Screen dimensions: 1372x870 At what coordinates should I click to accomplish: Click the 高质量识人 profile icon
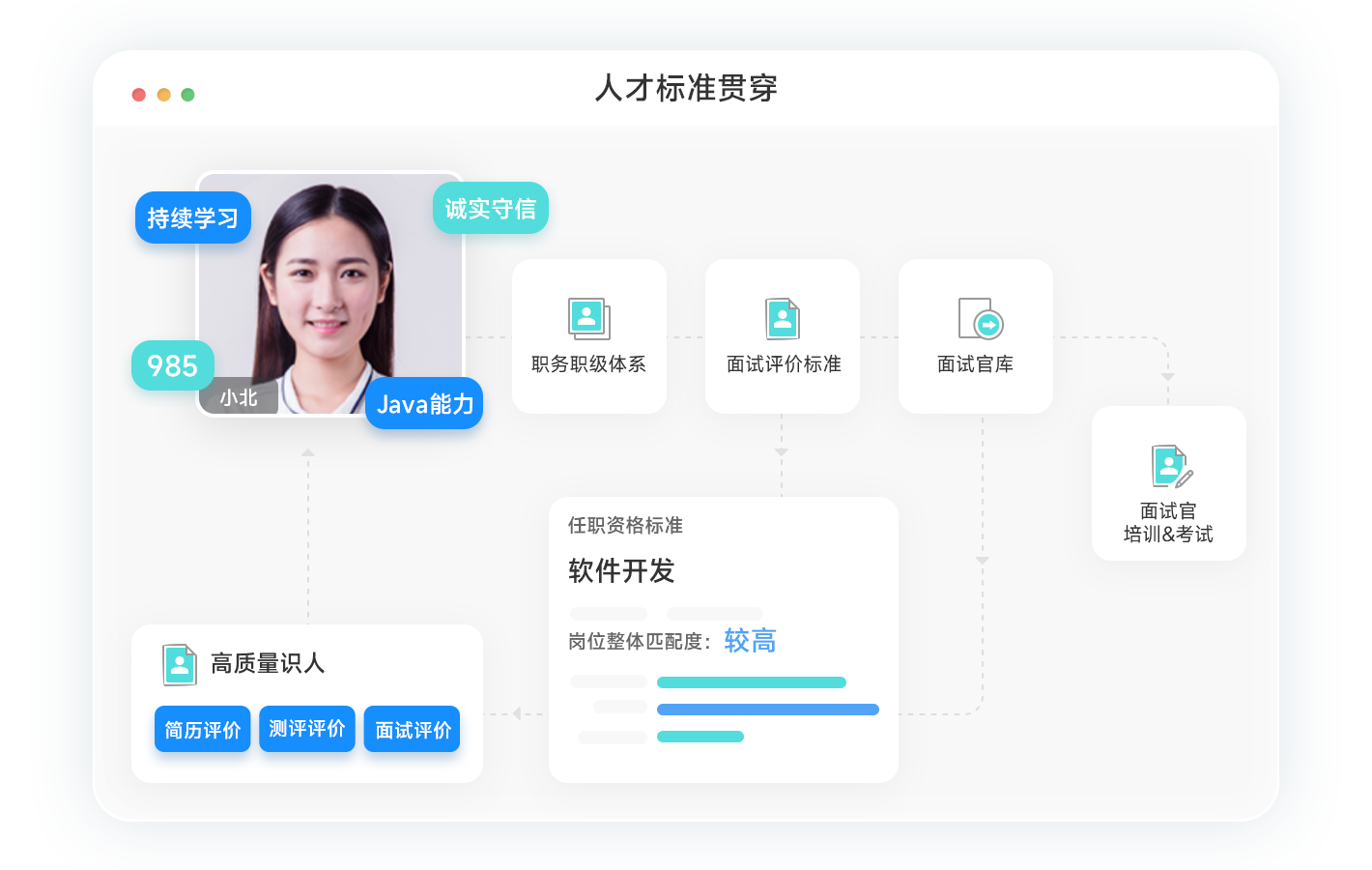click(x=180, y=664)
